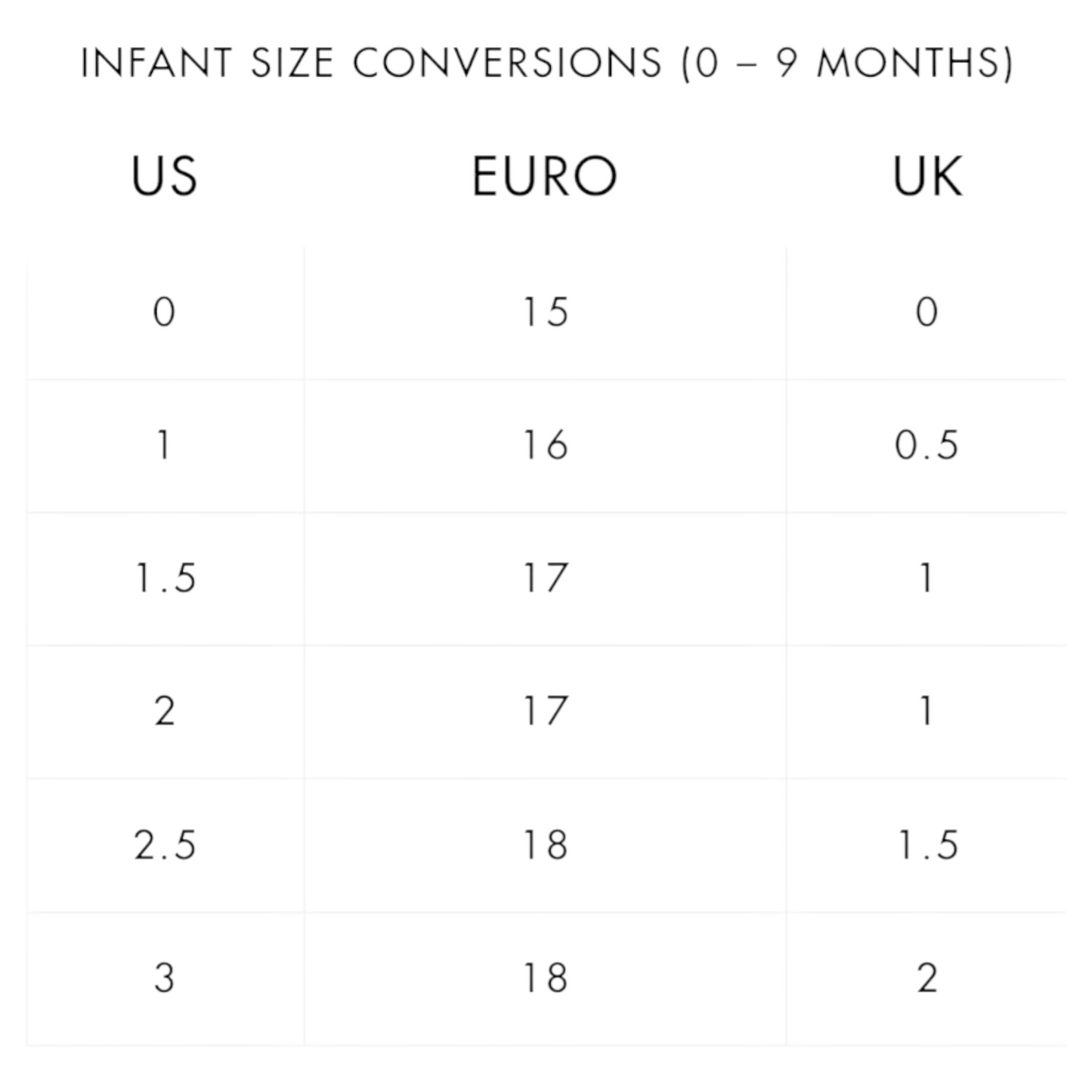This screenshot has height=1092, width=1092.
Task: Click the US size 0 cell
Action: (164, 312)
